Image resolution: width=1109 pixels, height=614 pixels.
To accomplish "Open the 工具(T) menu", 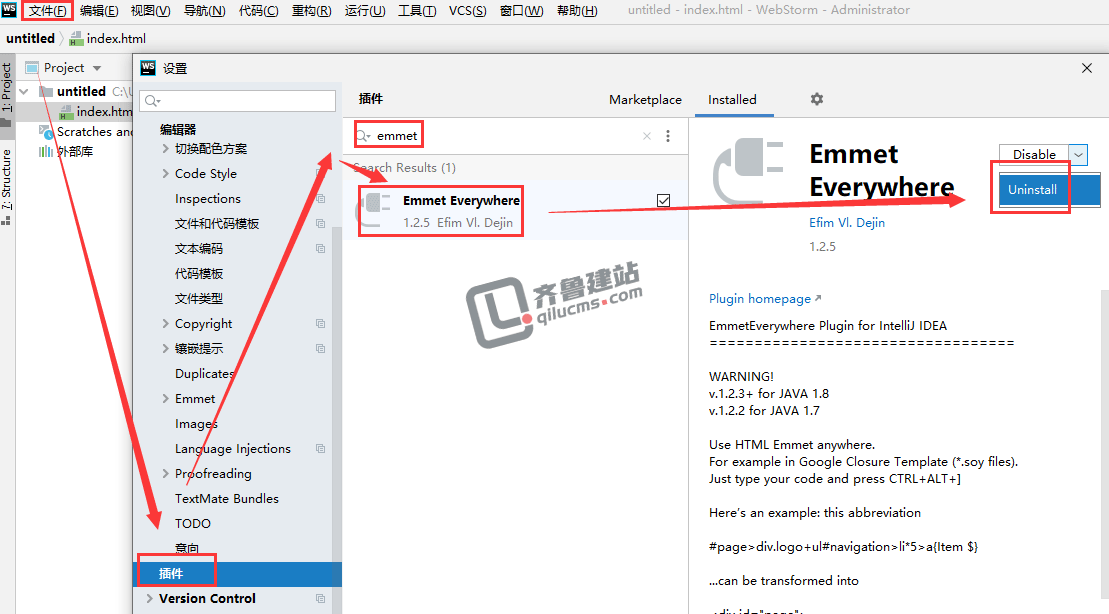I will coord(417,11).
